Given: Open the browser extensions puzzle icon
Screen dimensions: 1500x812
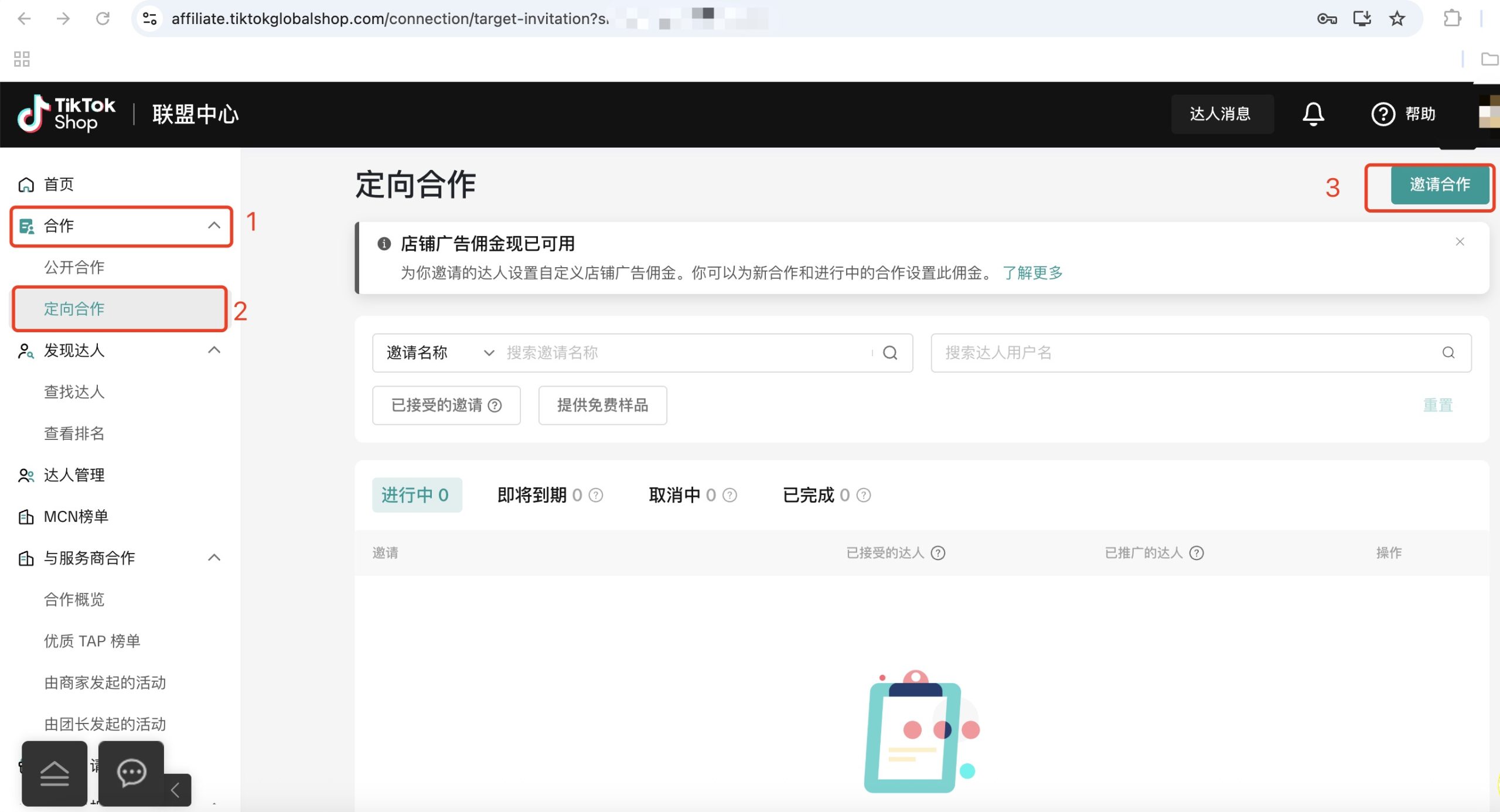Looking at the screenshot, I should [x=1451, y=19].
